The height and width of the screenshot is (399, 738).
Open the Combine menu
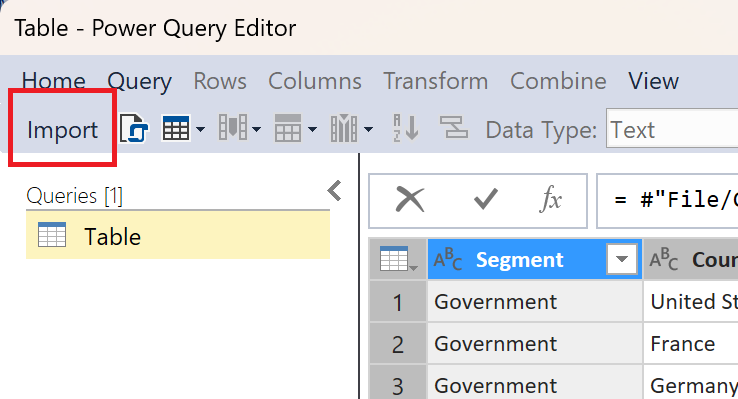pyautogui.click(x=558, y=81)
